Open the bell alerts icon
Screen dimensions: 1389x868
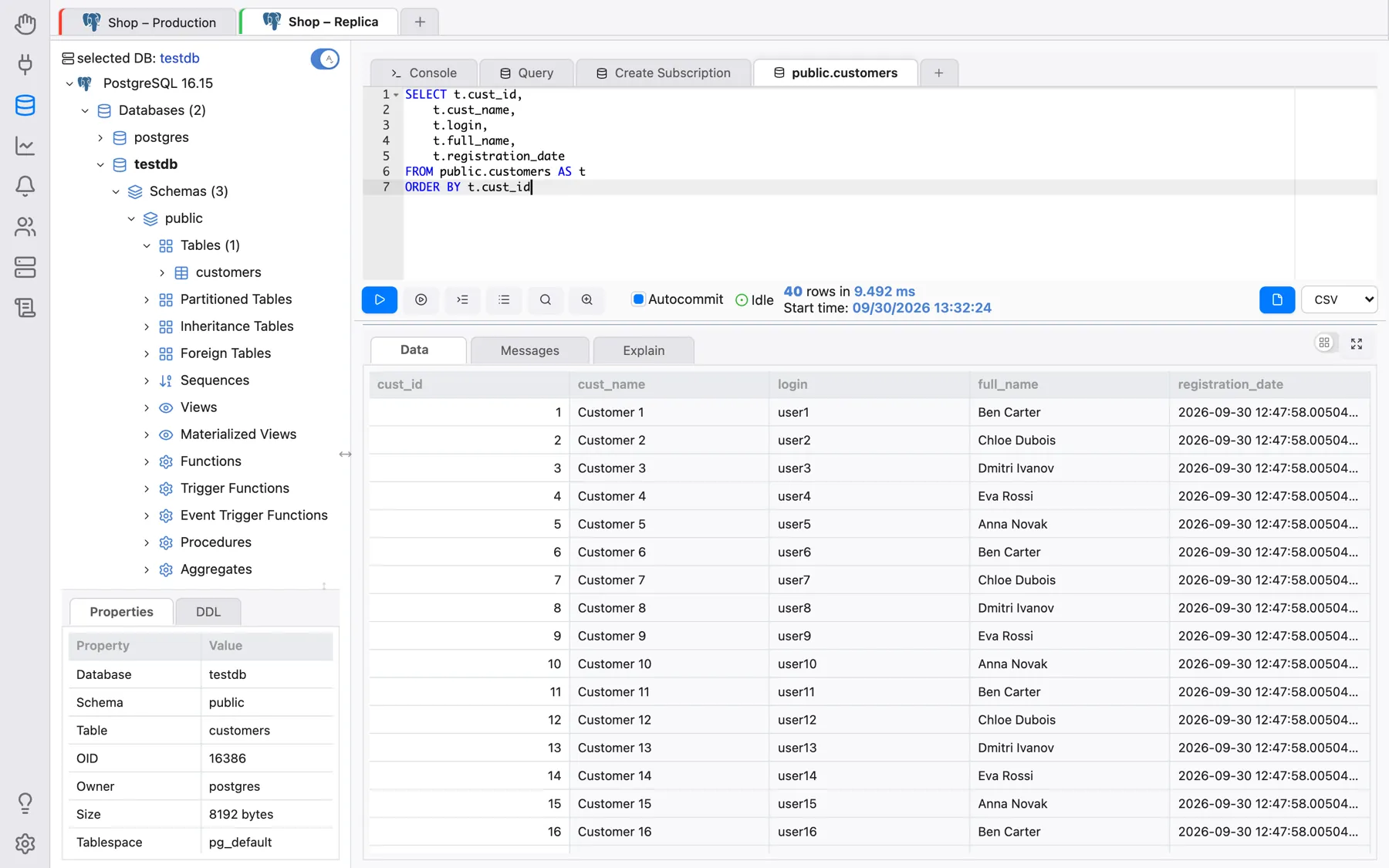[25, 186]
